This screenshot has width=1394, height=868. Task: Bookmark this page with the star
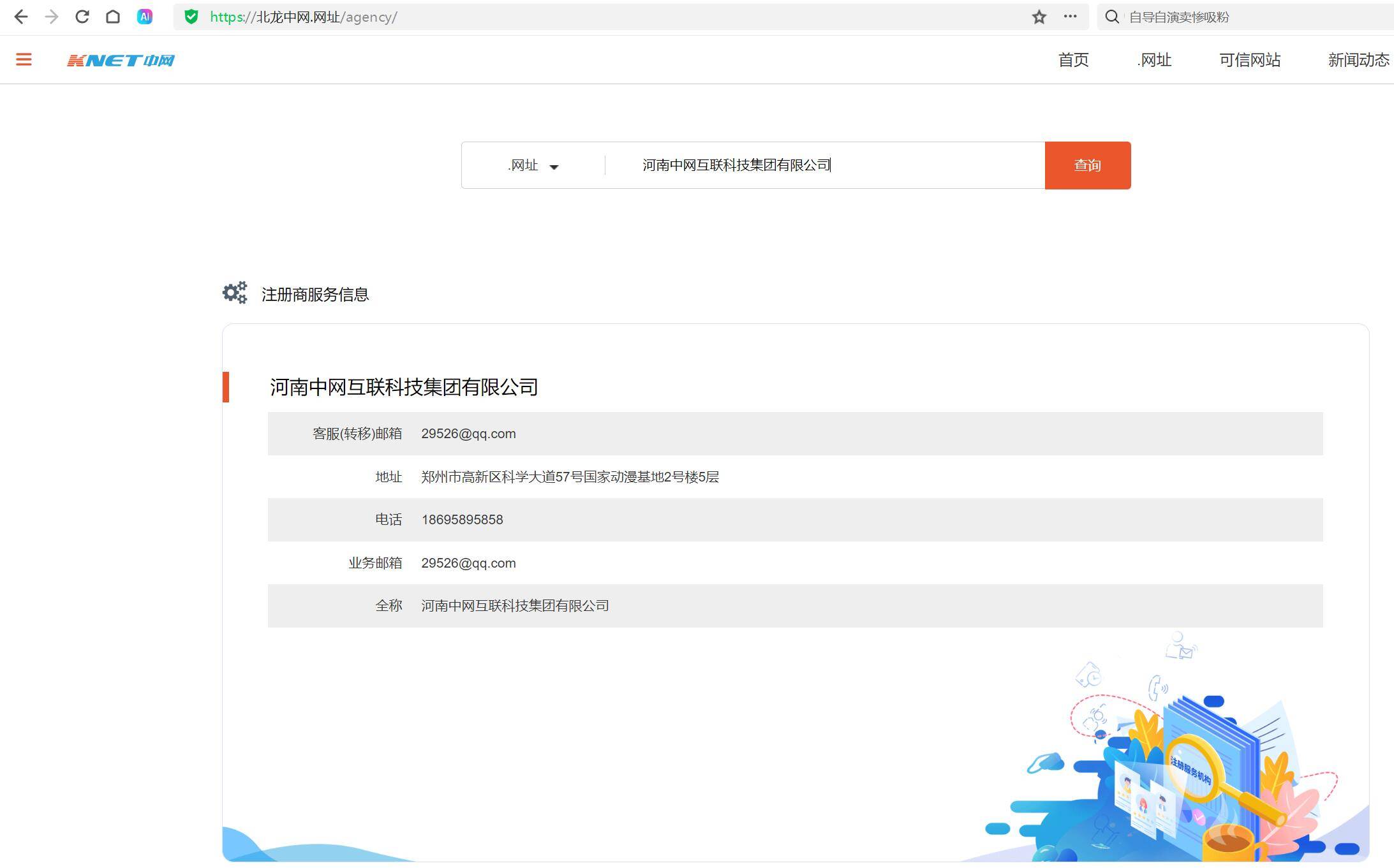point(1039,17)
